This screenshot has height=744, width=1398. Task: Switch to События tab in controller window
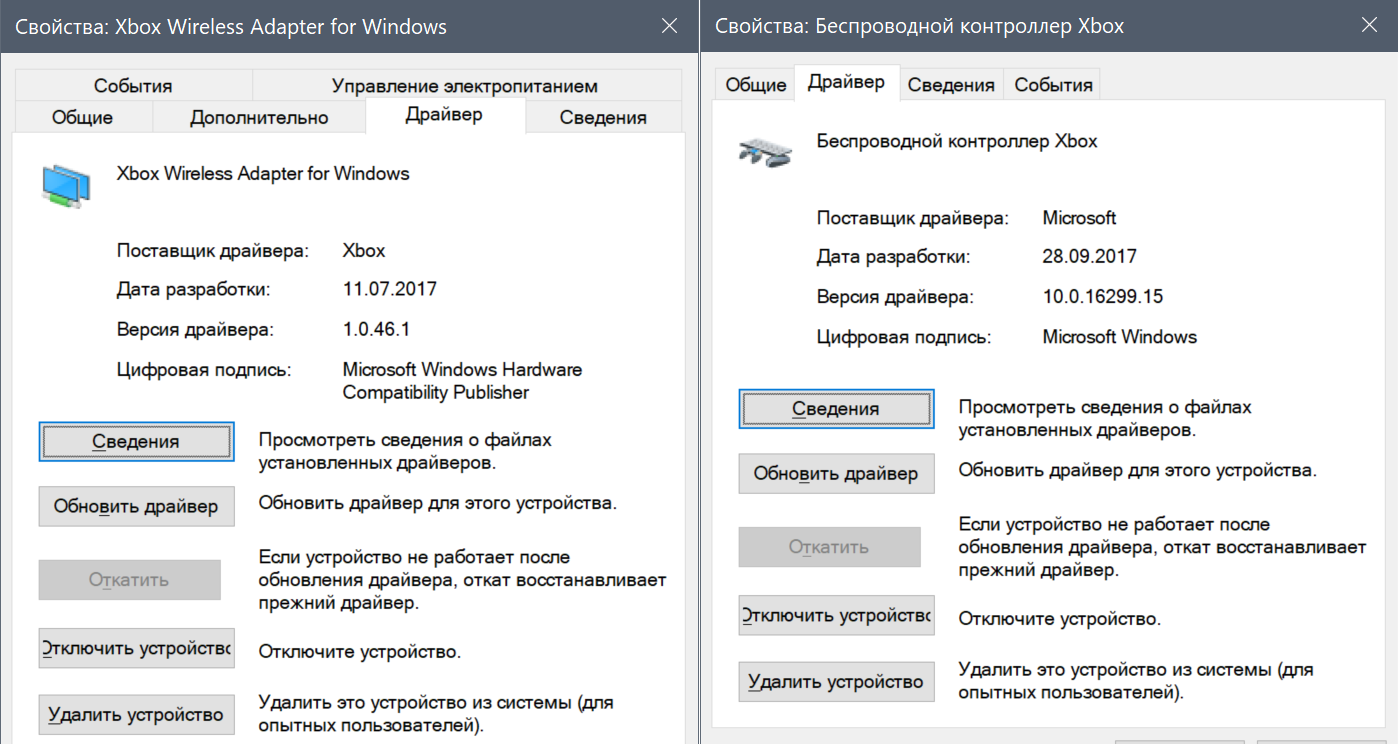[x=1053, y=85]
